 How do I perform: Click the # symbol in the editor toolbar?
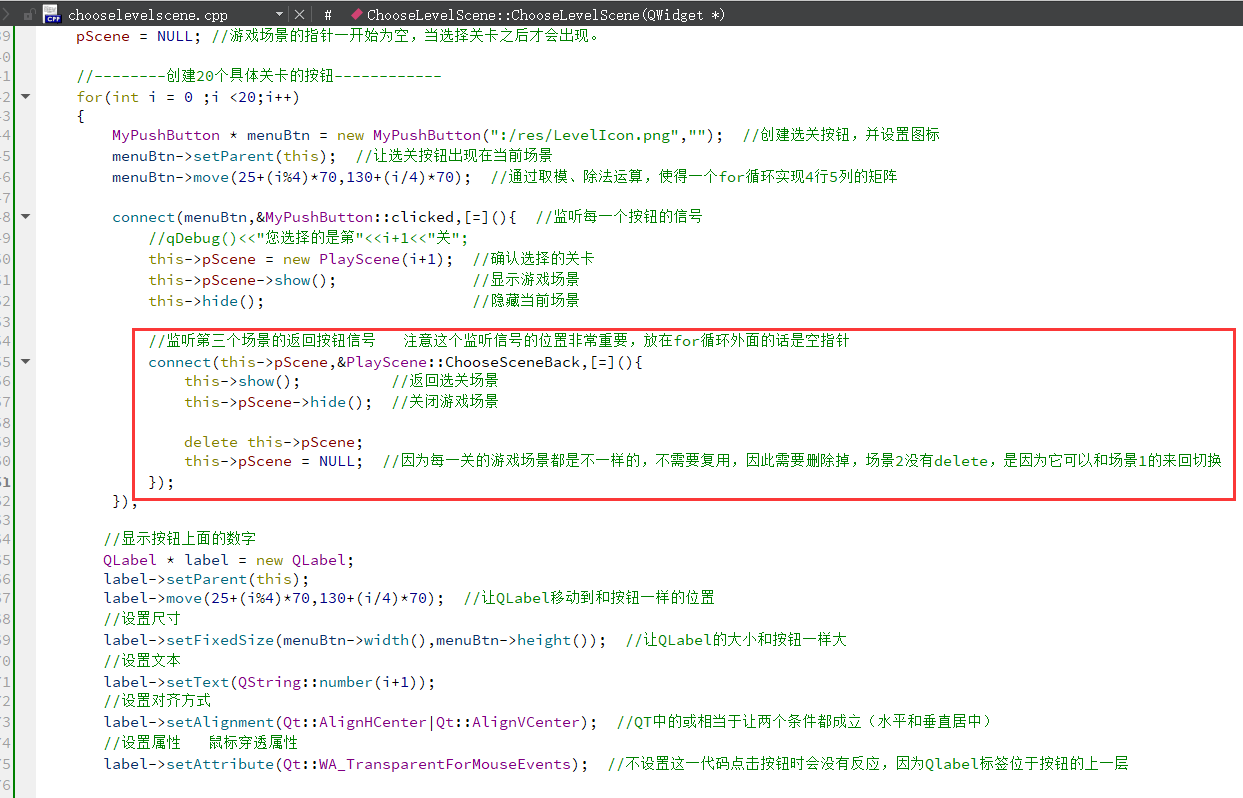[x=328, y=15]
